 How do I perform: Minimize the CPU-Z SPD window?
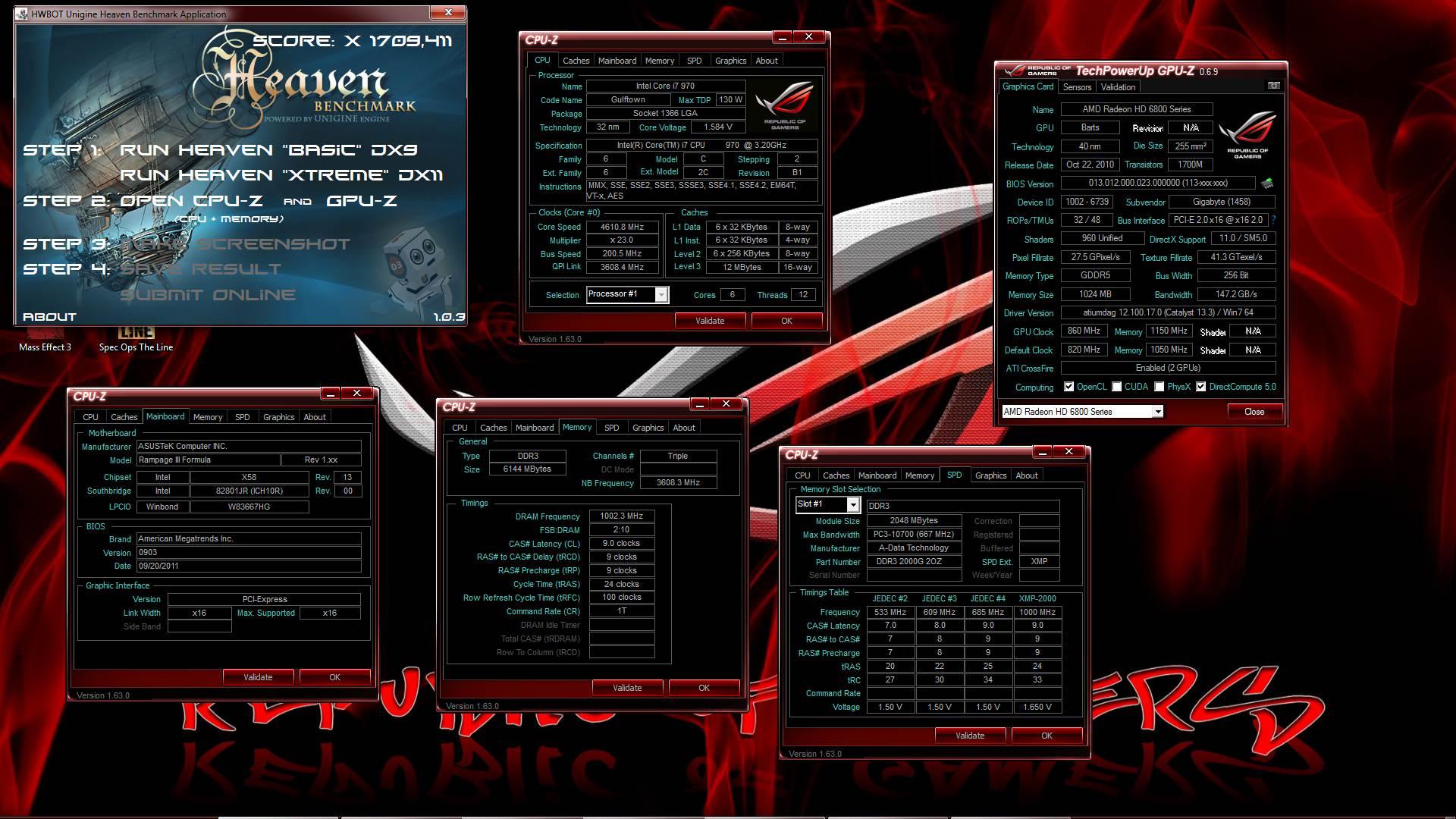click(x=1043, y=451)
